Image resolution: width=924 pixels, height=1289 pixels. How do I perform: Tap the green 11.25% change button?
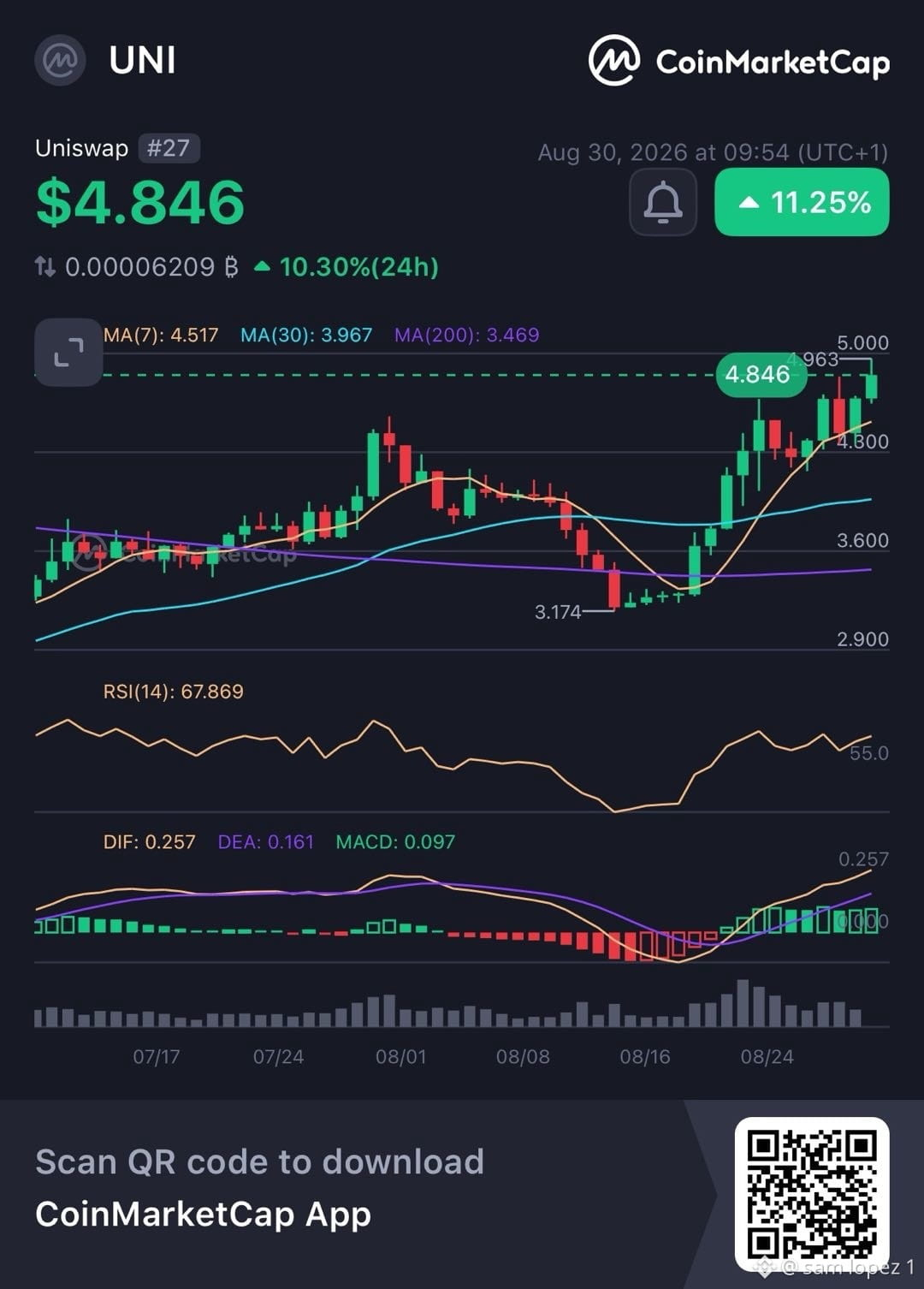pyautogui.click(x=802, y=202)
